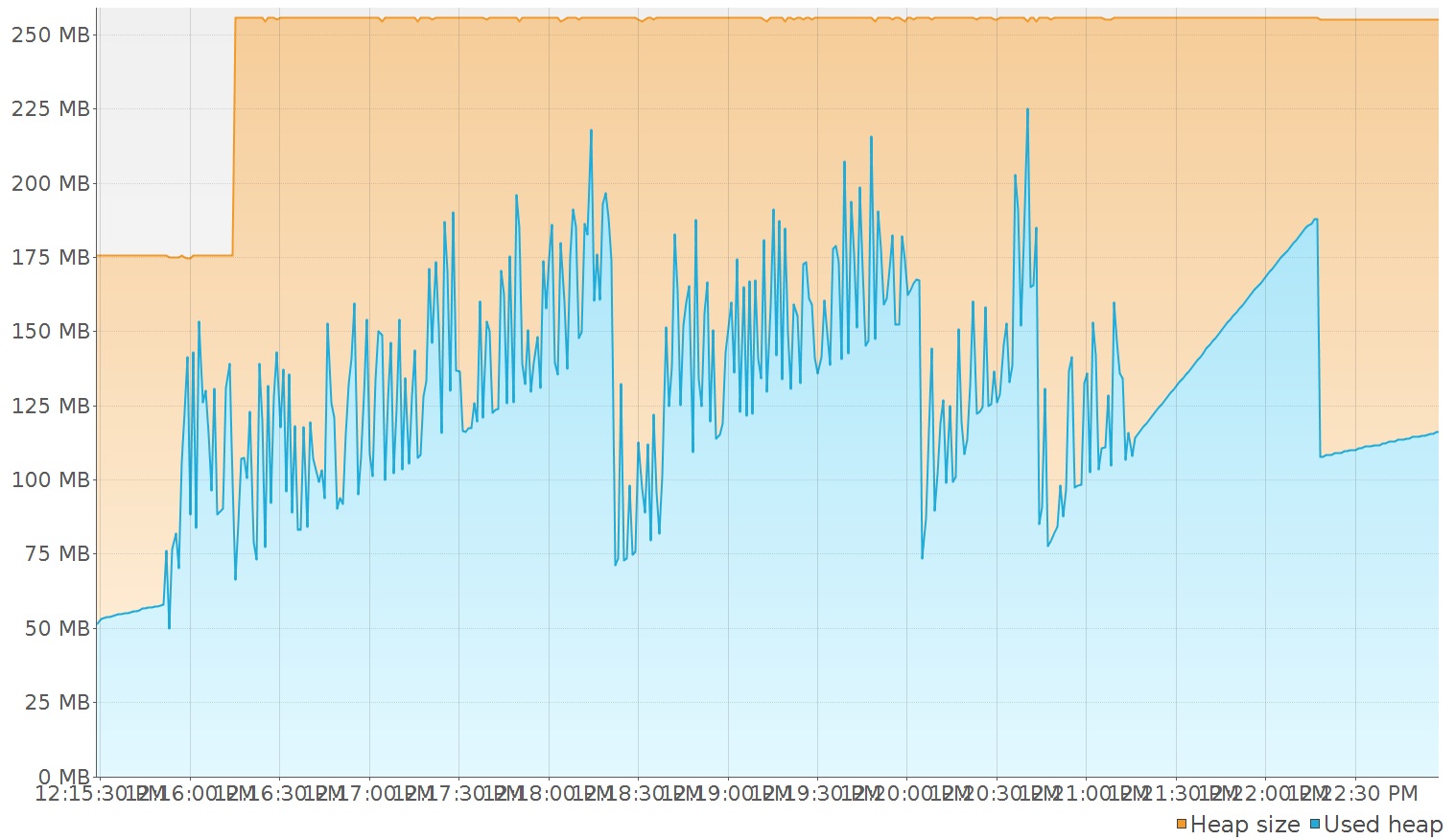Image resolution: width=1455 pixels, height=840 pixels.
Task: Select the Heap size legend label
Action: [1245, 824]
